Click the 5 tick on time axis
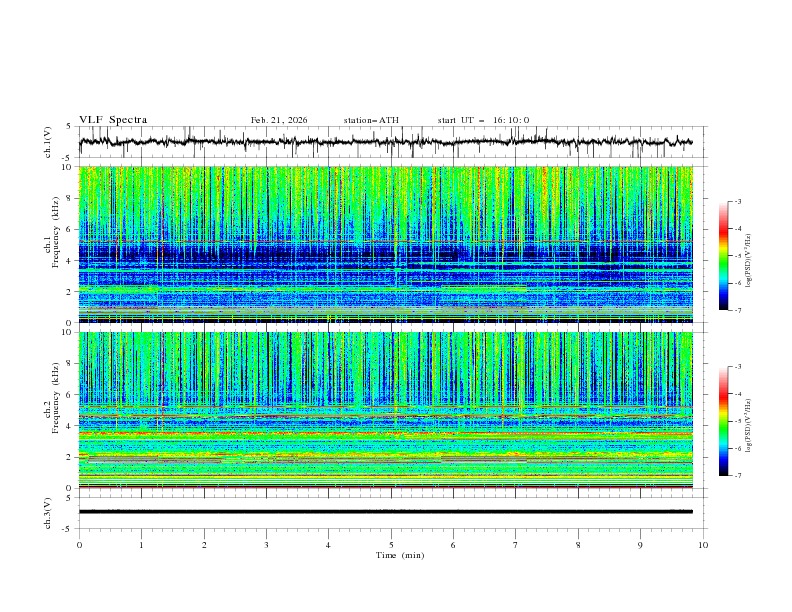 point(391,545)
